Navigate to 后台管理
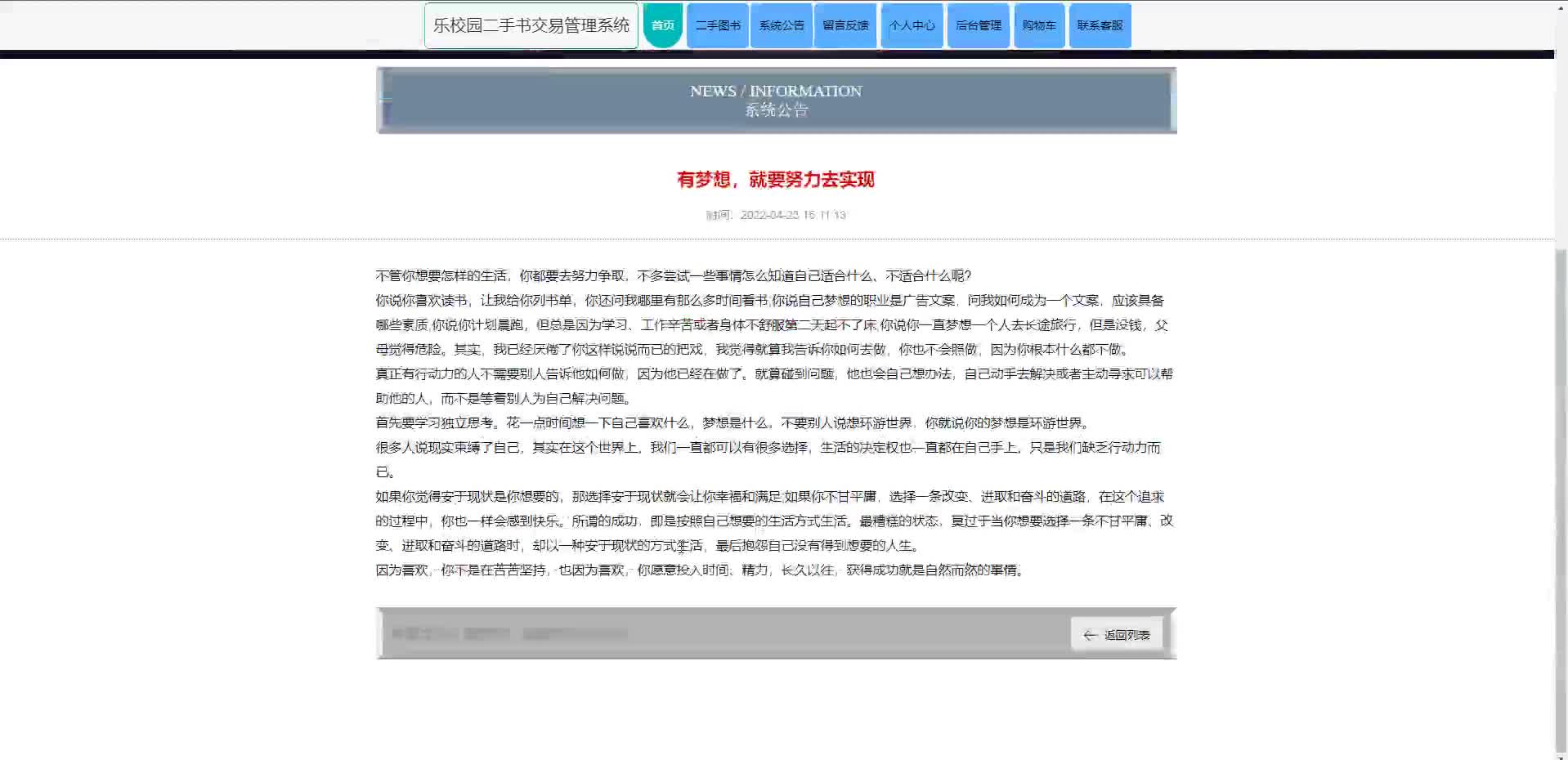The height and width of the screenshot is (760, 1568). (979, 25)
